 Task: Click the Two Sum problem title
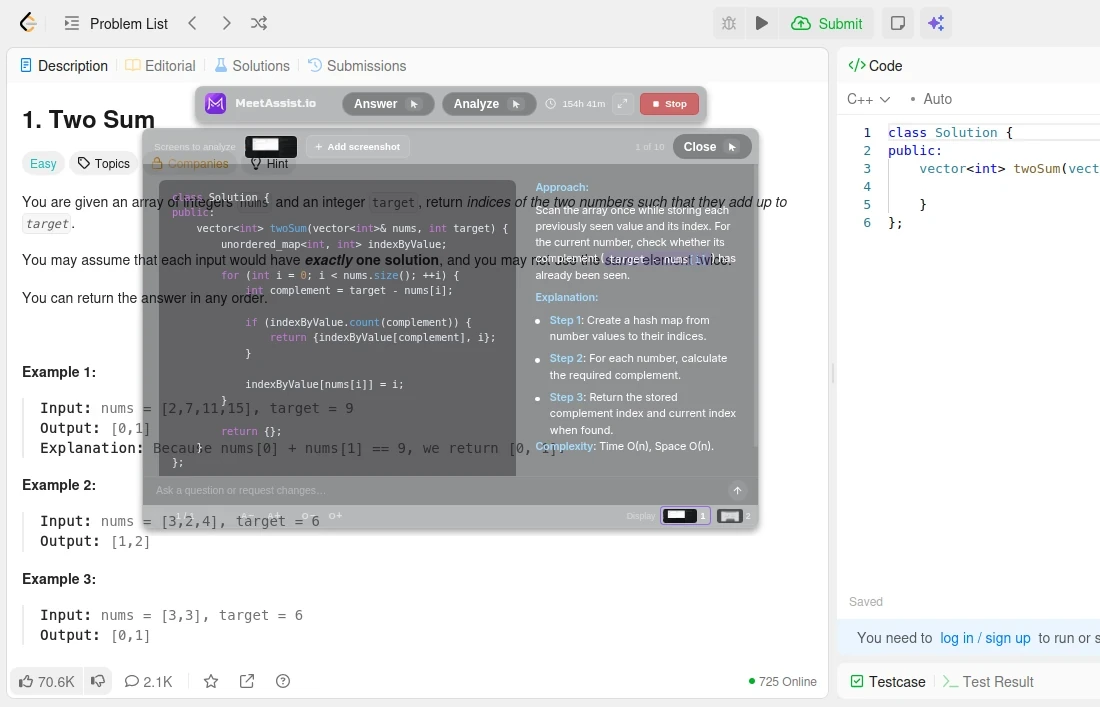(88, 120)
